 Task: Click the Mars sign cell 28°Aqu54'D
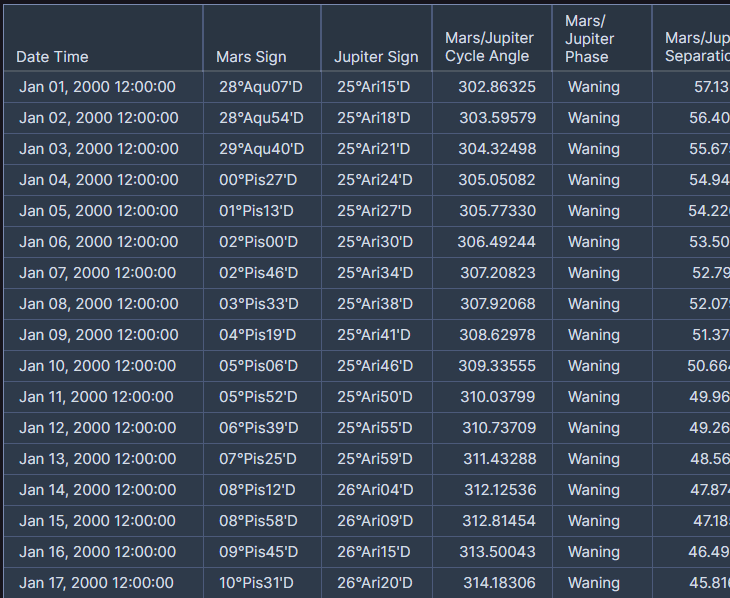pos(260,118)
